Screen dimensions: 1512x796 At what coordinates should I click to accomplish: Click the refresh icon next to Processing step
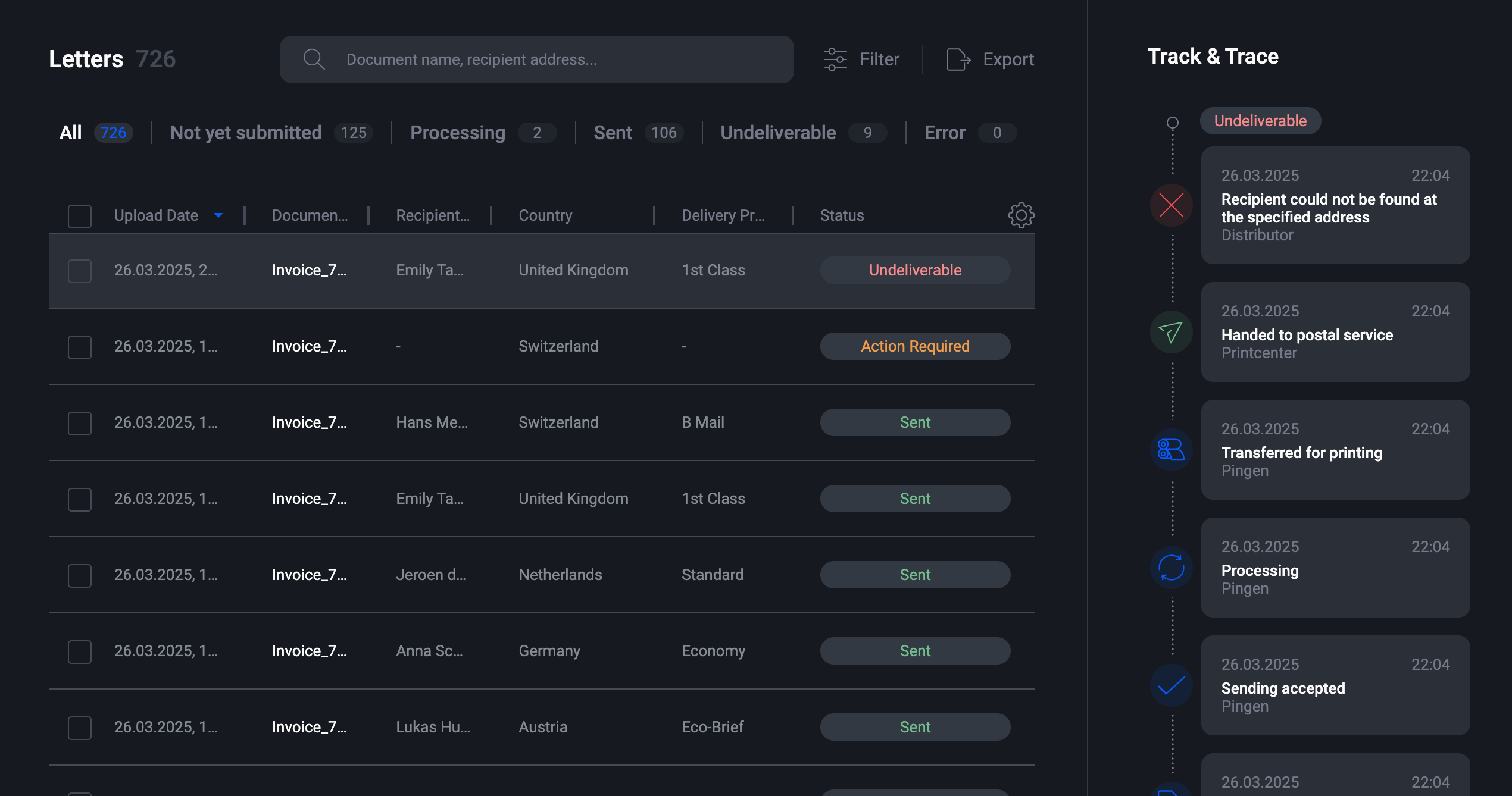[1171, 568]
